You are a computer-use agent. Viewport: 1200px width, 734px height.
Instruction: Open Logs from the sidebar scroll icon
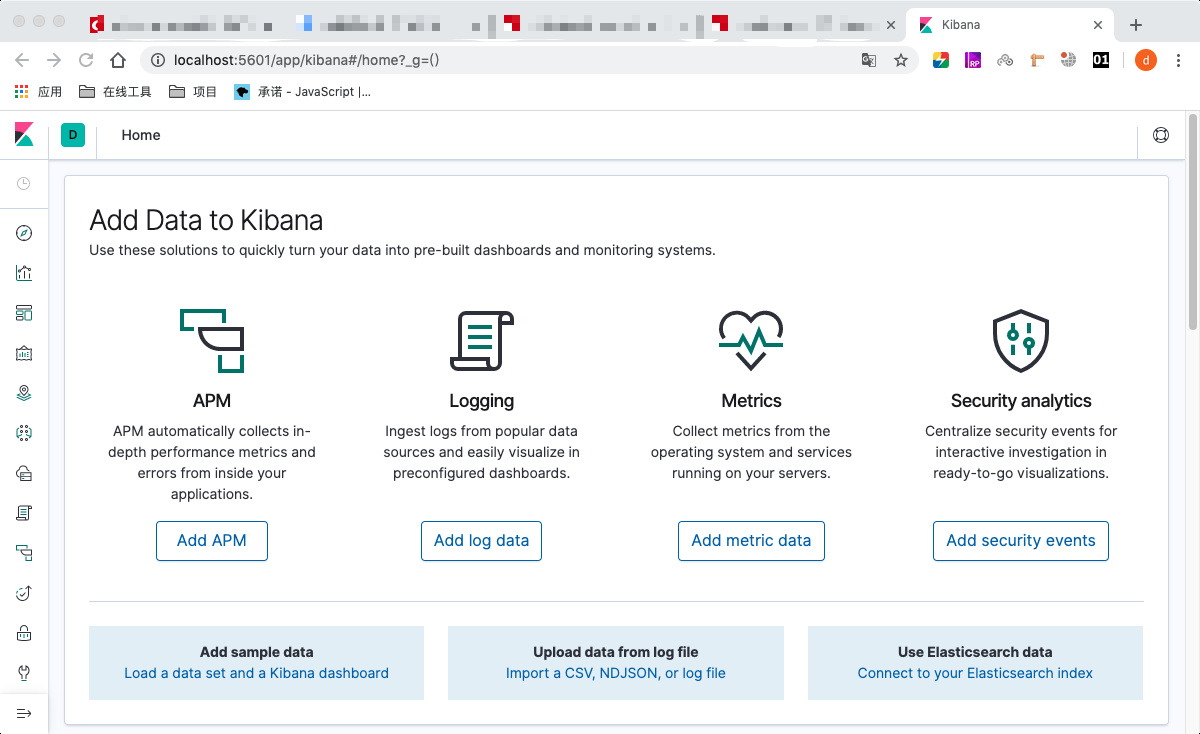[x=24, y=513]
